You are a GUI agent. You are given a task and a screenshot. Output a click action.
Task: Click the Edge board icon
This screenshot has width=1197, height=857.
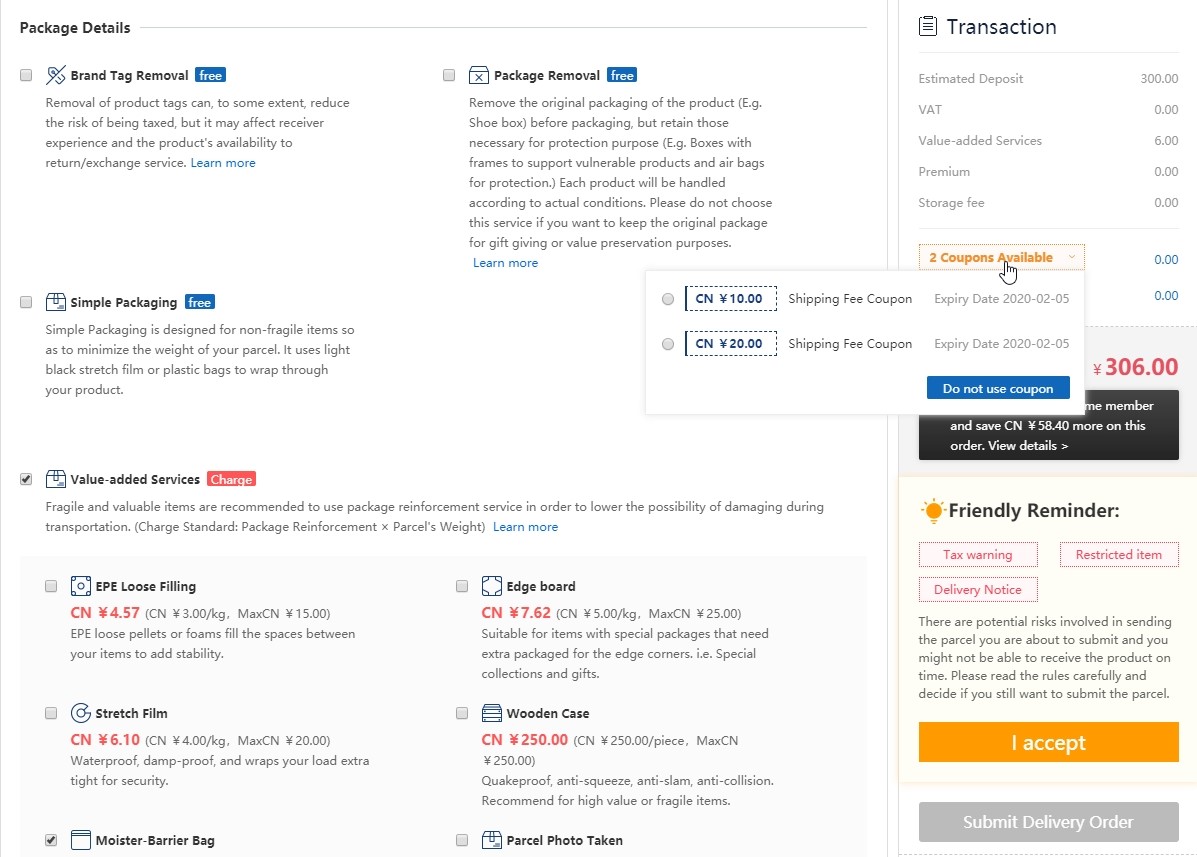pyautogui.click(x=492, y=586)
